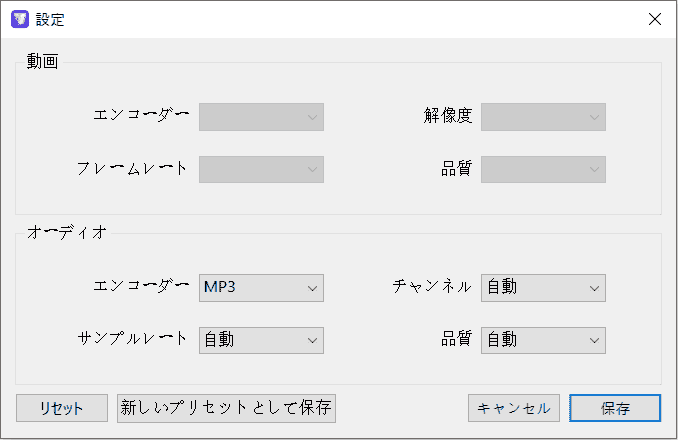This screenshot has width=678, height=440.
Task: Click the 動画 group header
Action: pos(43,62)
